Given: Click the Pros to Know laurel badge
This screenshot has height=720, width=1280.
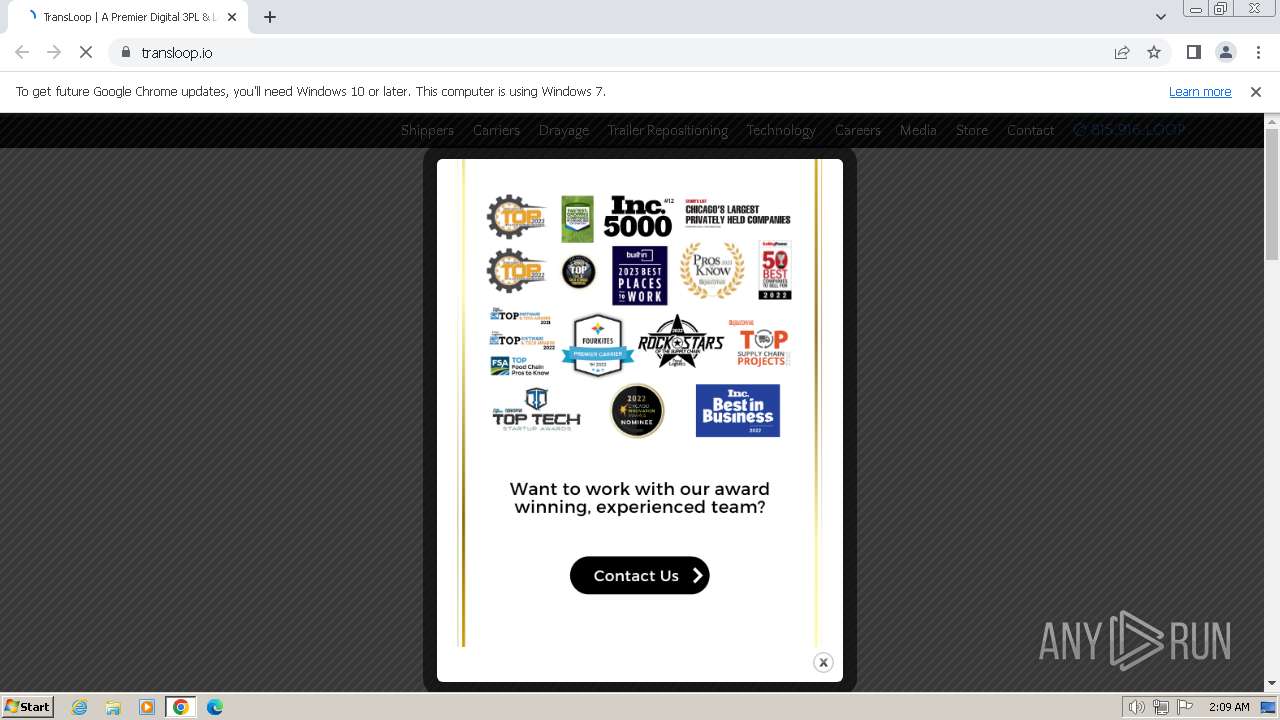Looking at the screenshot, I should pos(712,271).
